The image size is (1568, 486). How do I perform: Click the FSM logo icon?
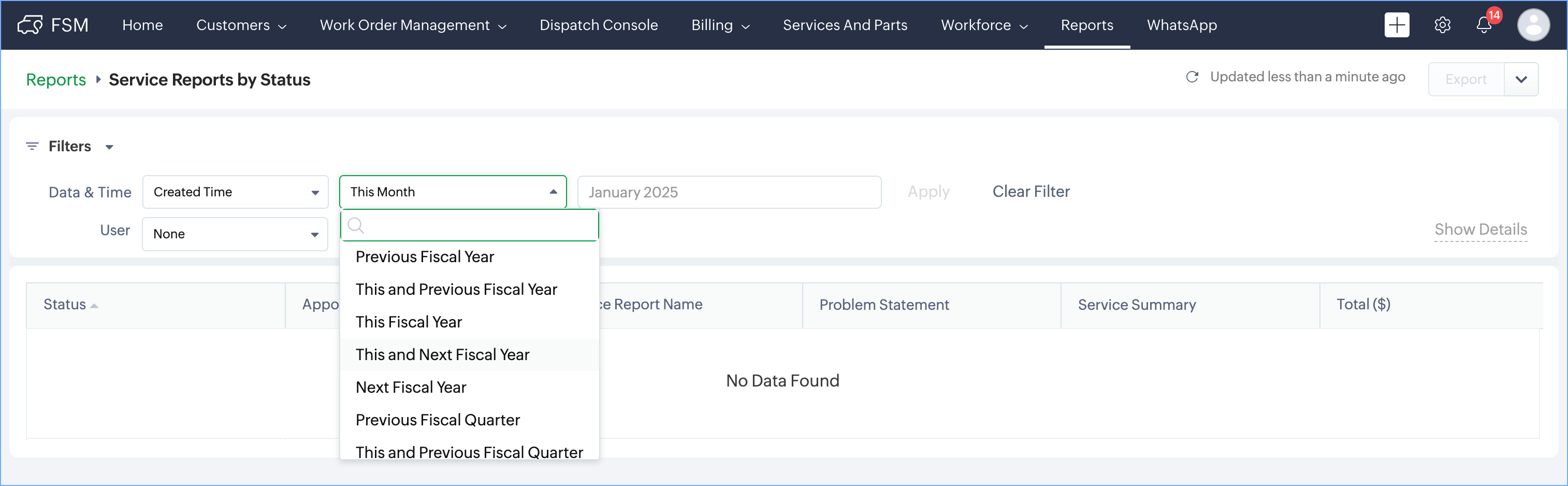[x=30, y=25]
